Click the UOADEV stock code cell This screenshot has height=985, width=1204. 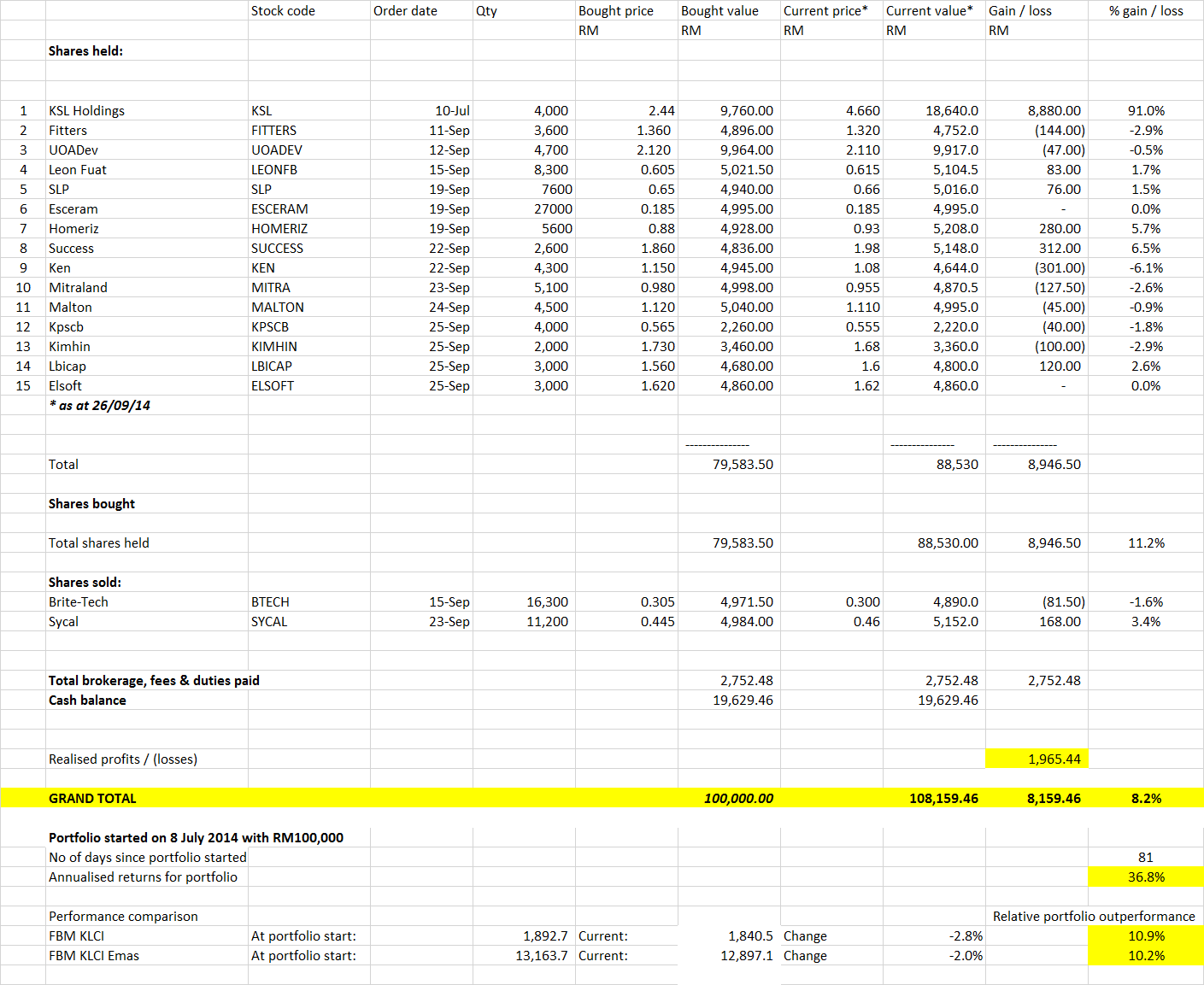308,150
